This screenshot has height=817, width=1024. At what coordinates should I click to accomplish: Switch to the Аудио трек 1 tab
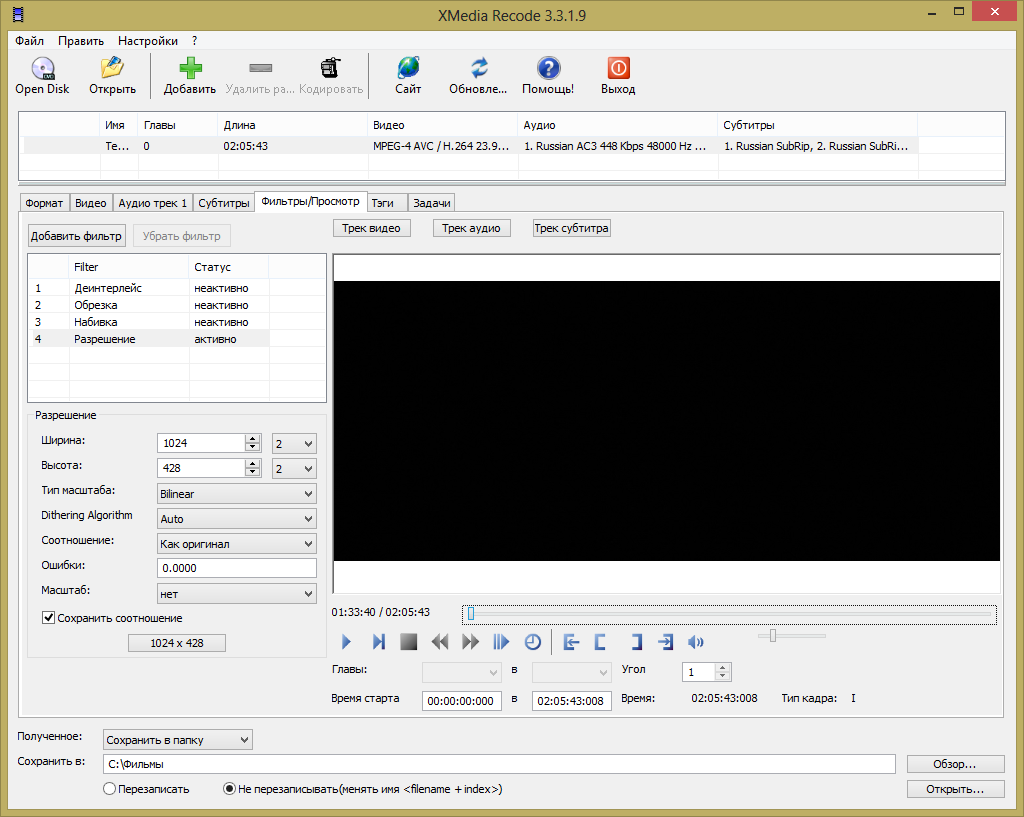coord(153,203)
